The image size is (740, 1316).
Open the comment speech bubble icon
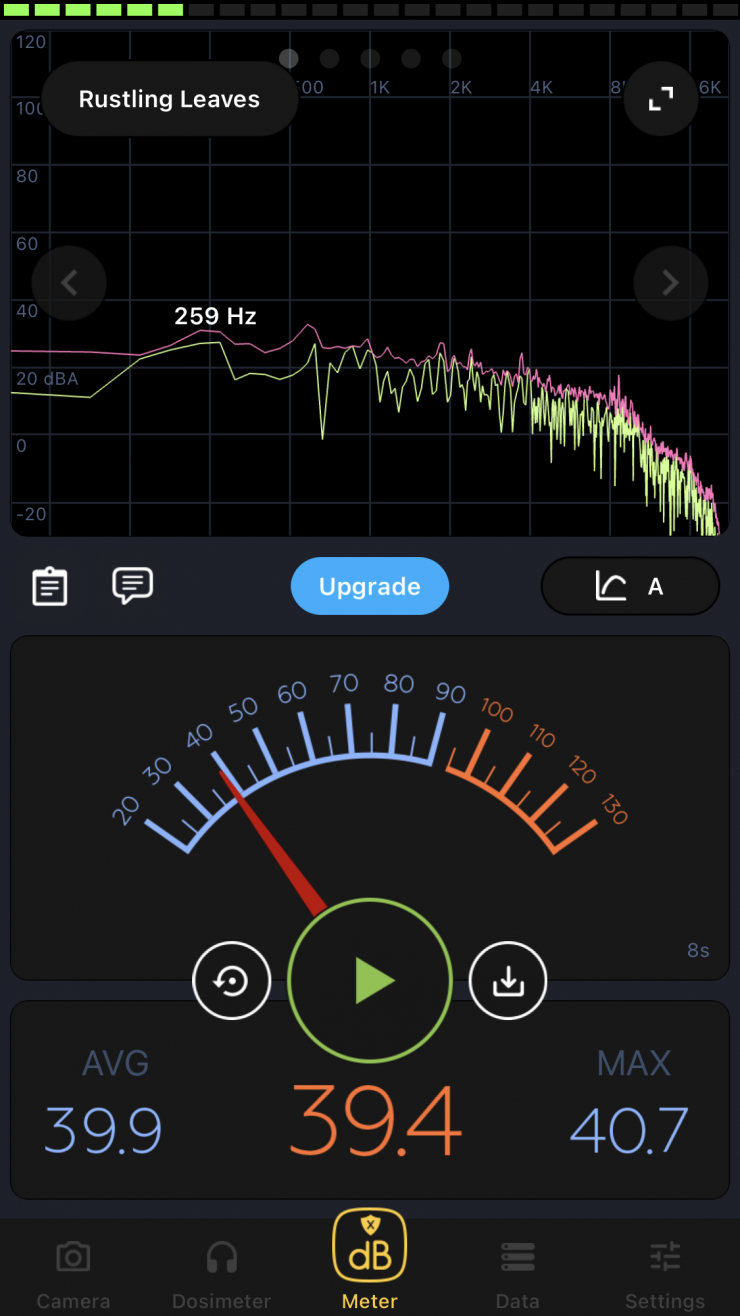click(132, 585)
